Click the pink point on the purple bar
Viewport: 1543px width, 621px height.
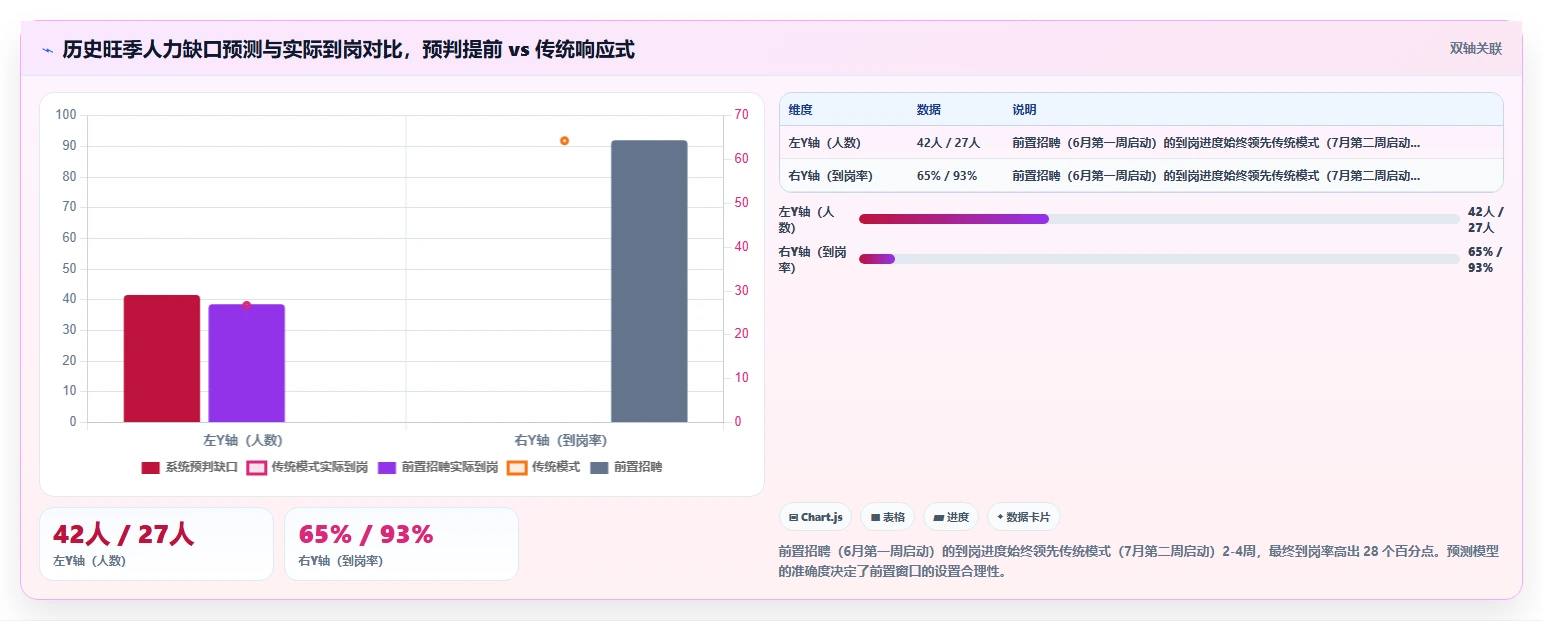247,305
